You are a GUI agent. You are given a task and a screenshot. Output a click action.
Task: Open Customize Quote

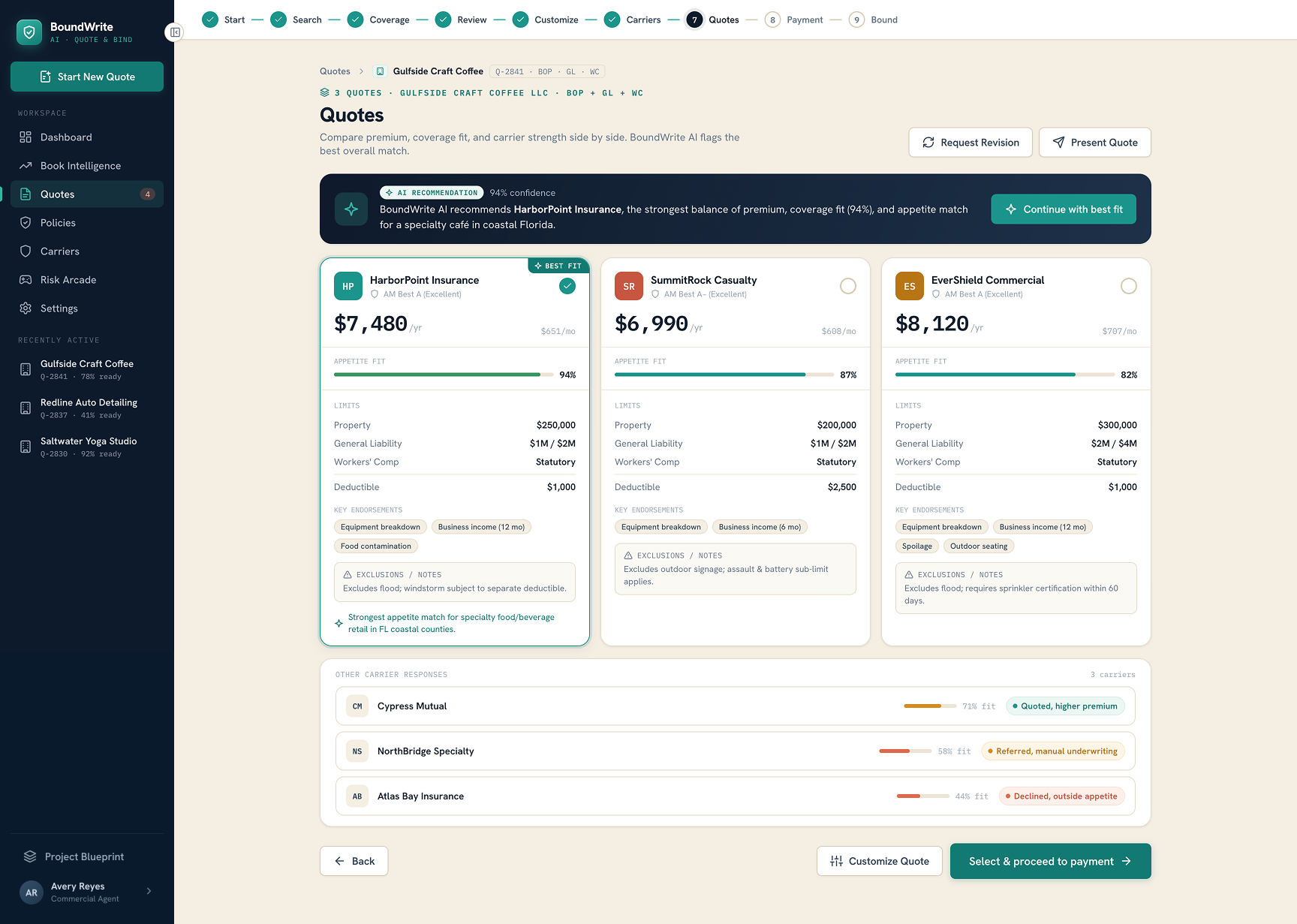(x=880, y=861)
